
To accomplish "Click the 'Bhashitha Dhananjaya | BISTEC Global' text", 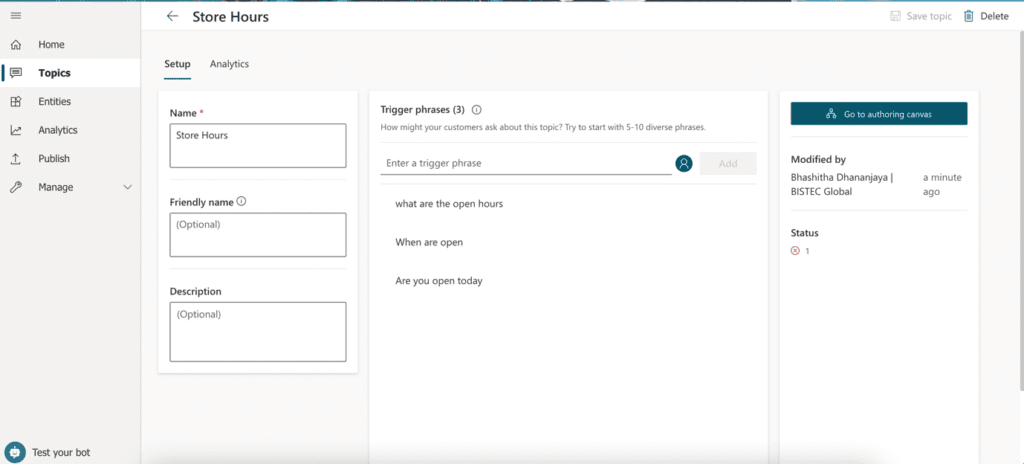I will click(842, 184).
